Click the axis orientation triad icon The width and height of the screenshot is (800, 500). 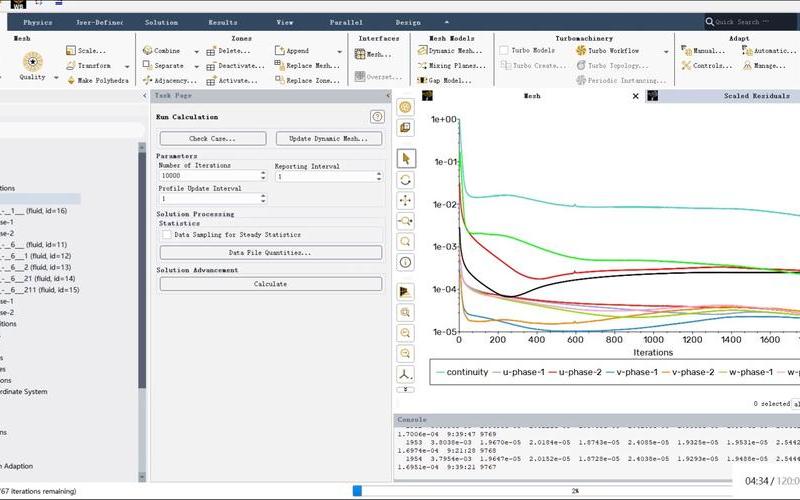pos(406,374)
